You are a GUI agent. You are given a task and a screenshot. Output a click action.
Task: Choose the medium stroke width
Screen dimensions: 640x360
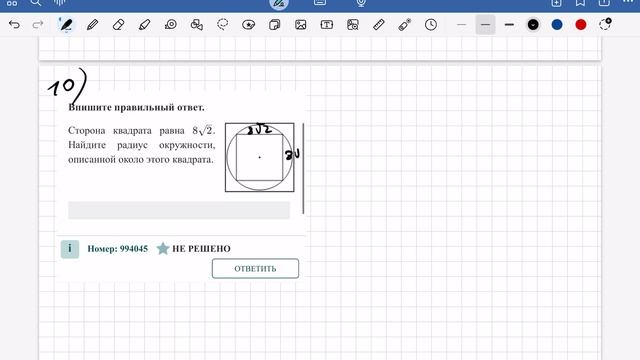[485, 25]
